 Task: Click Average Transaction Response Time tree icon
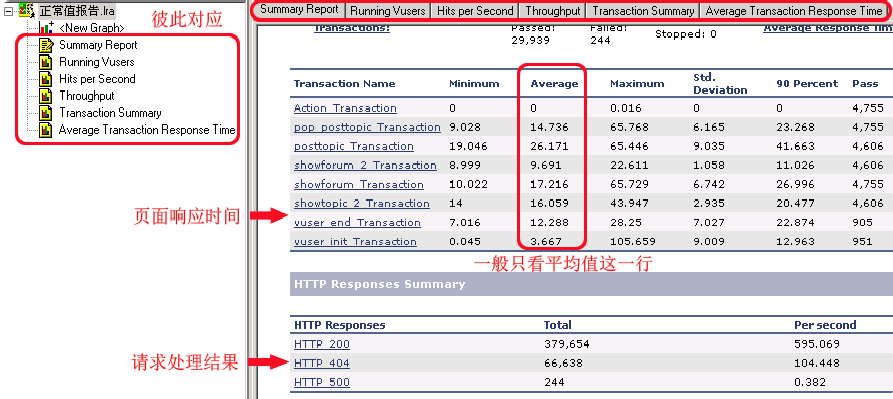point(47,130)
